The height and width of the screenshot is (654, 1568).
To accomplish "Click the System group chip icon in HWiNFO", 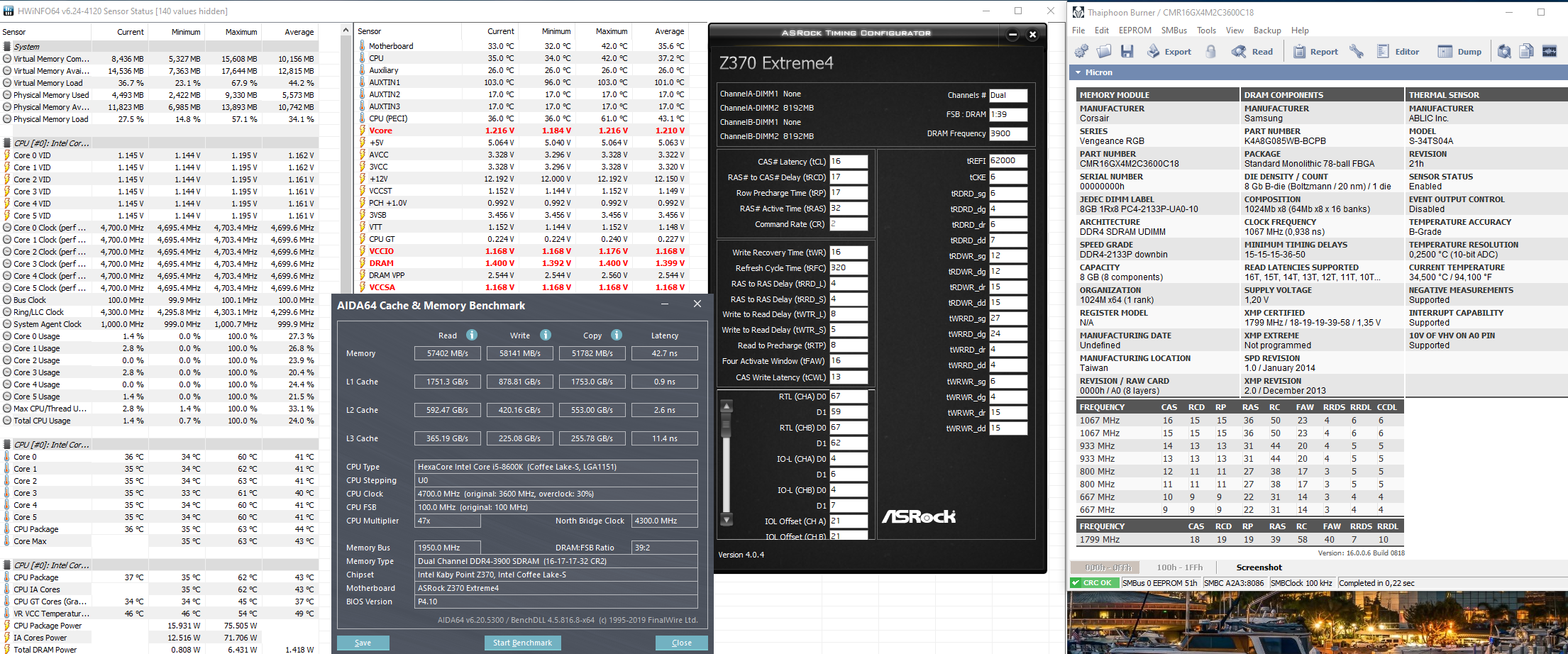I will coord(7,47).
